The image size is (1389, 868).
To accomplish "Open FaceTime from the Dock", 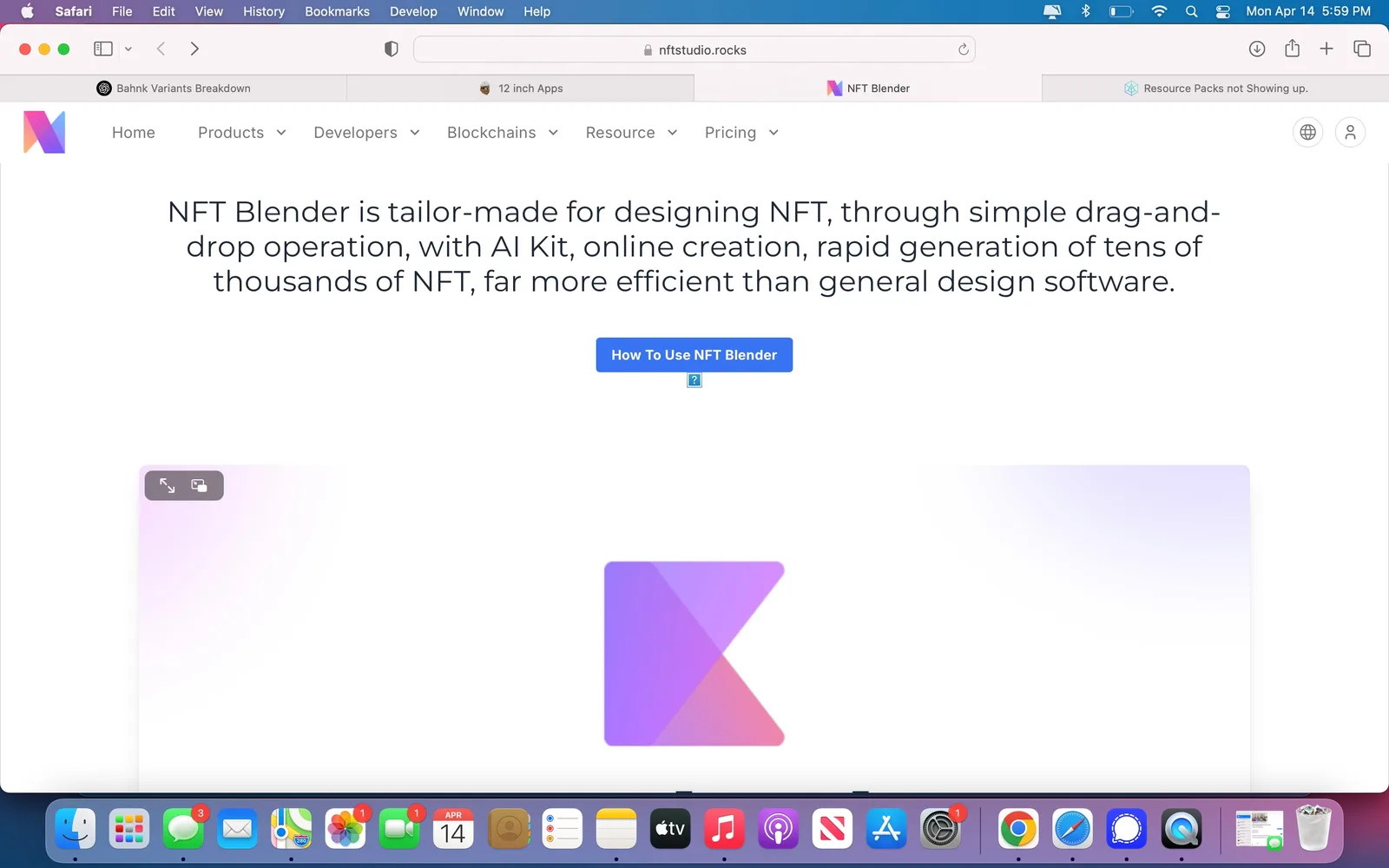I will tap(399, 829).
